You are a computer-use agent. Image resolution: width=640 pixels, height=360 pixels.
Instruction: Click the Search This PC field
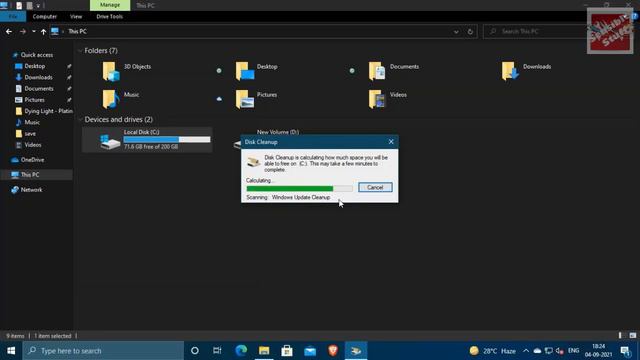click(535, 31)
